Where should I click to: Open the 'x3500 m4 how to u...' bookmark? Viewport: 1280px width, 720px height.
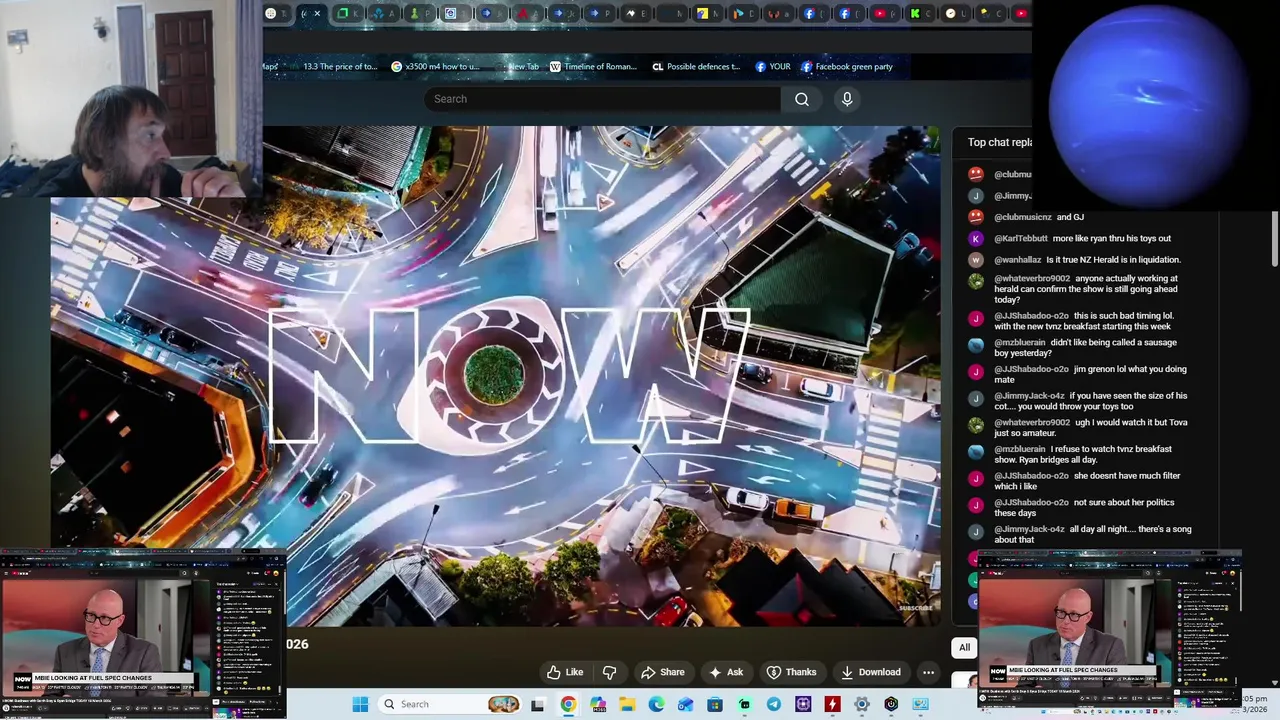tap(436, 67)
